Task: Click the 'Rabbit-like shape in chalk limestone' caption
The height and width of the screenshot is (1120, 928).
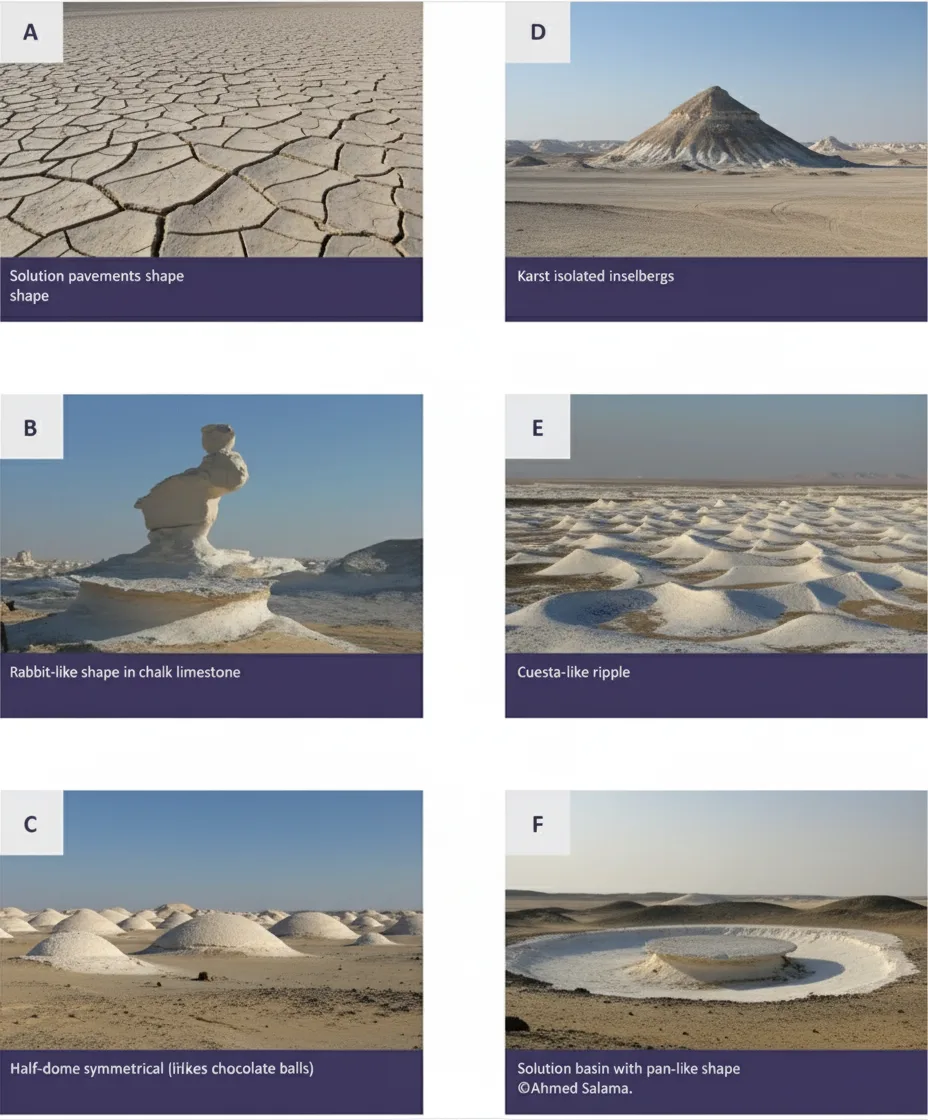Action: click(125, 672)
